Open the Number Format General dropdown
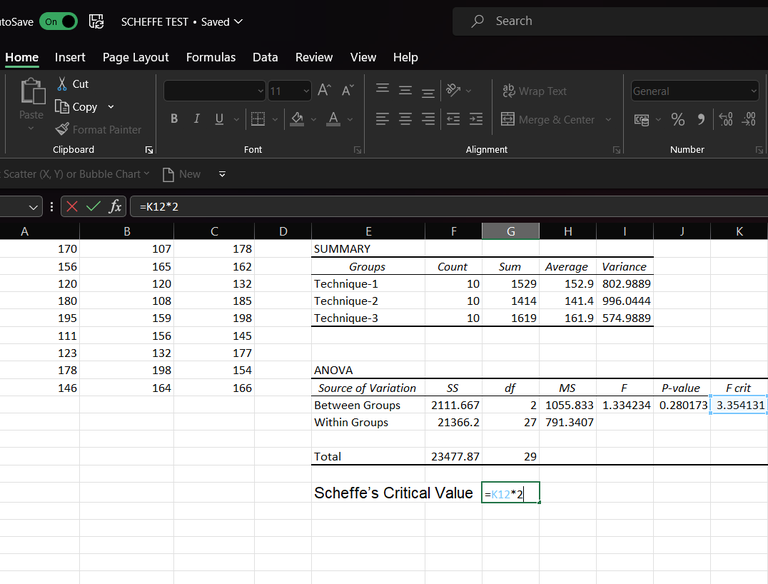 [752, 91]
